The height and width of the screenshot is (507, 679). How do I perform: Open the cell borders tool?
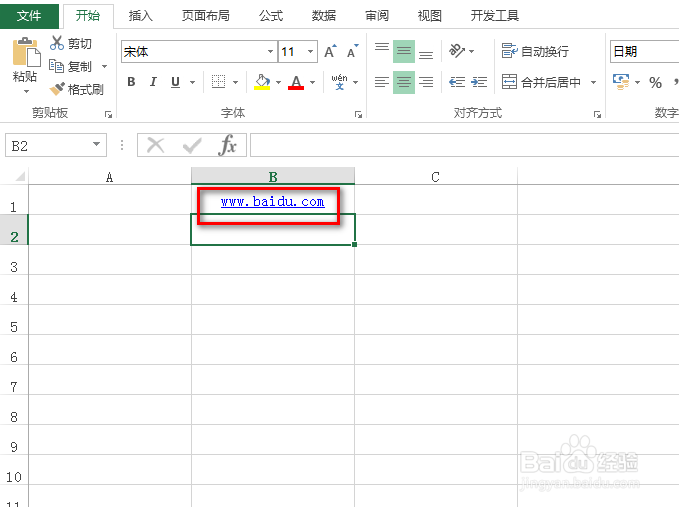pyautogui.click(x=218, y=82)
